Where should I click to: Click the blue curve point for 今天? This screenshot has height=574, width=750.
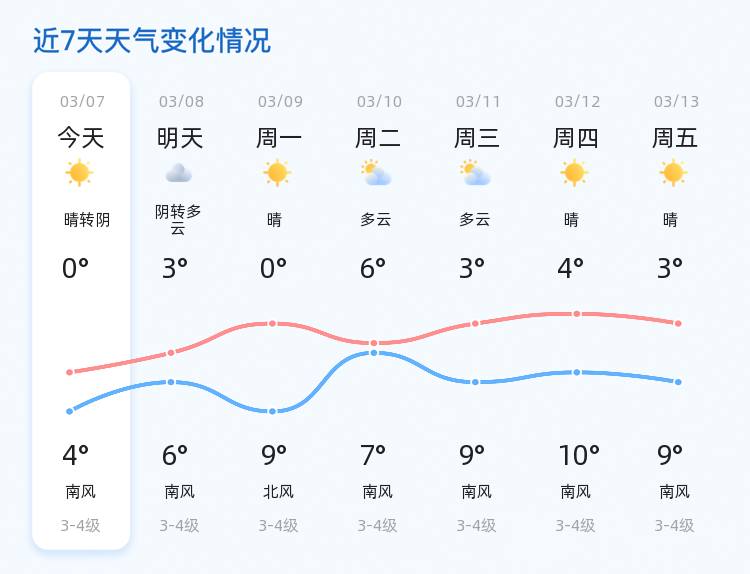point(70,411)
